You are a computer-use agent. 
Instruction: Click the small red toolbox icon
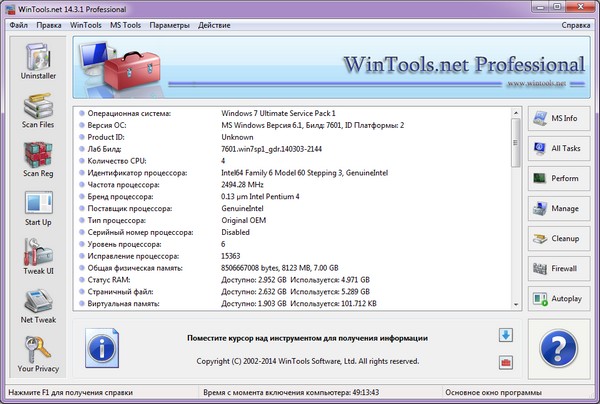tap(506, 361)
